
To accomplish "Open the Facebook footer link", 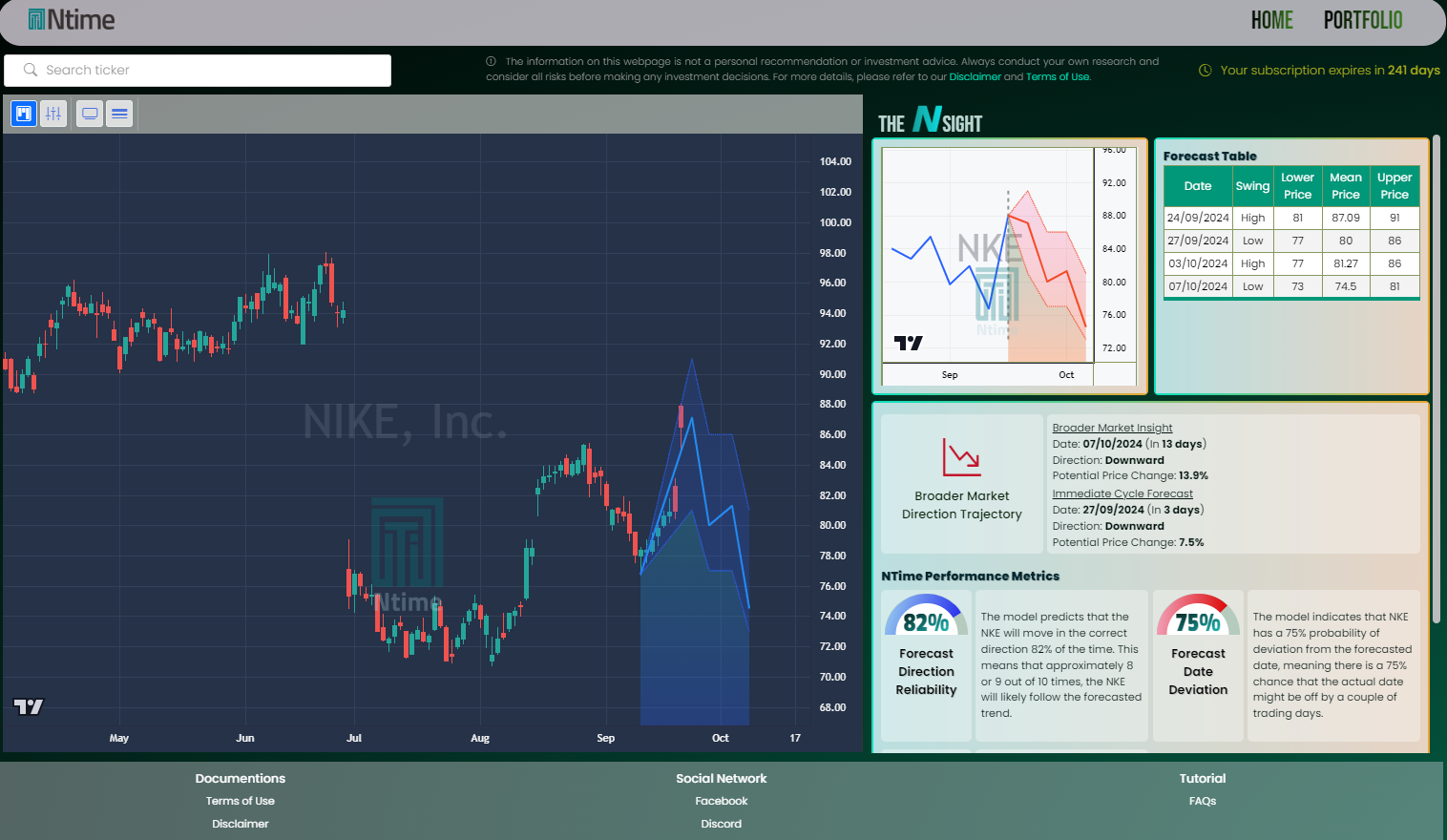I will (x=722, y=801).
